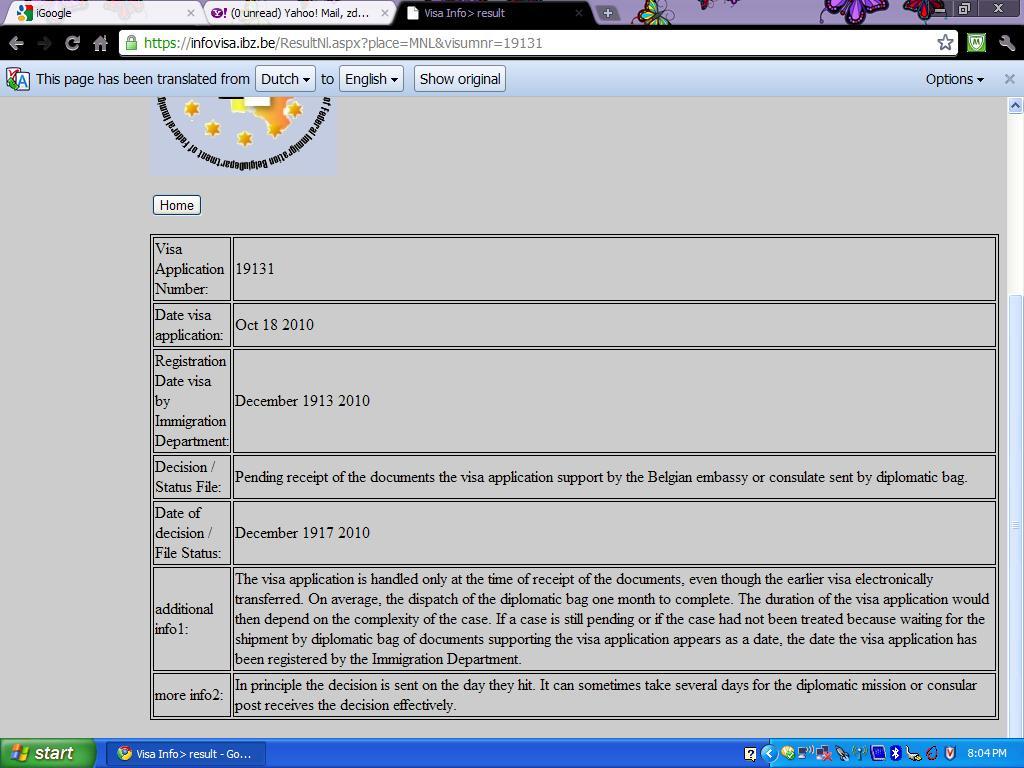Click the disconnected network tray icon
This screenshot has height=768, width=1024.
(x=823, y=753)
